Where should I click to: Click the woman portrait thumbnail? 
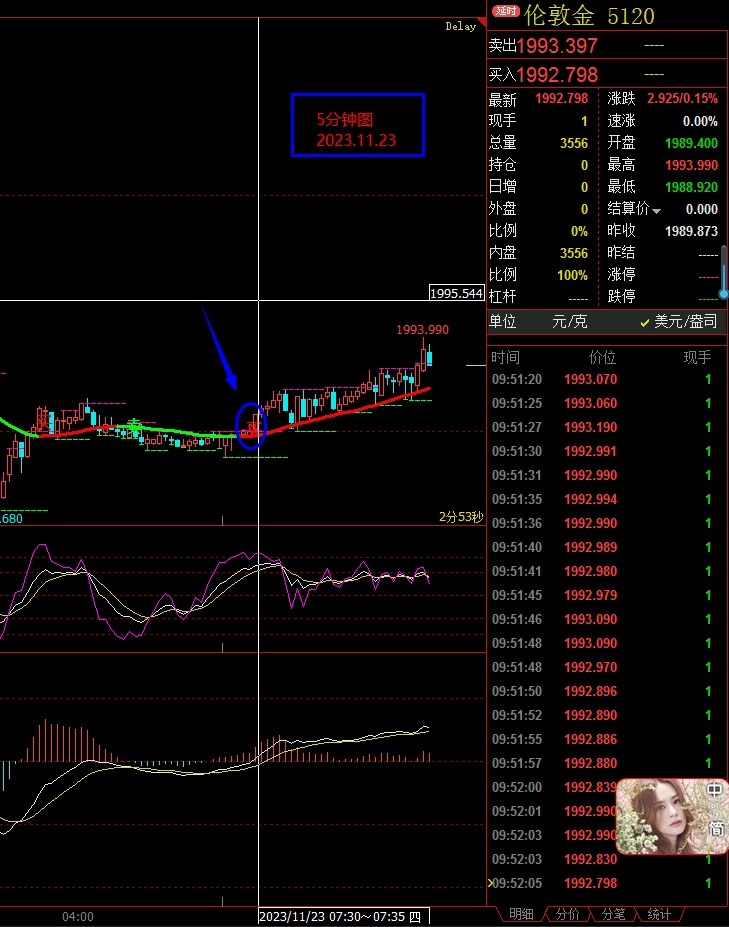click(x=660, y=816)
